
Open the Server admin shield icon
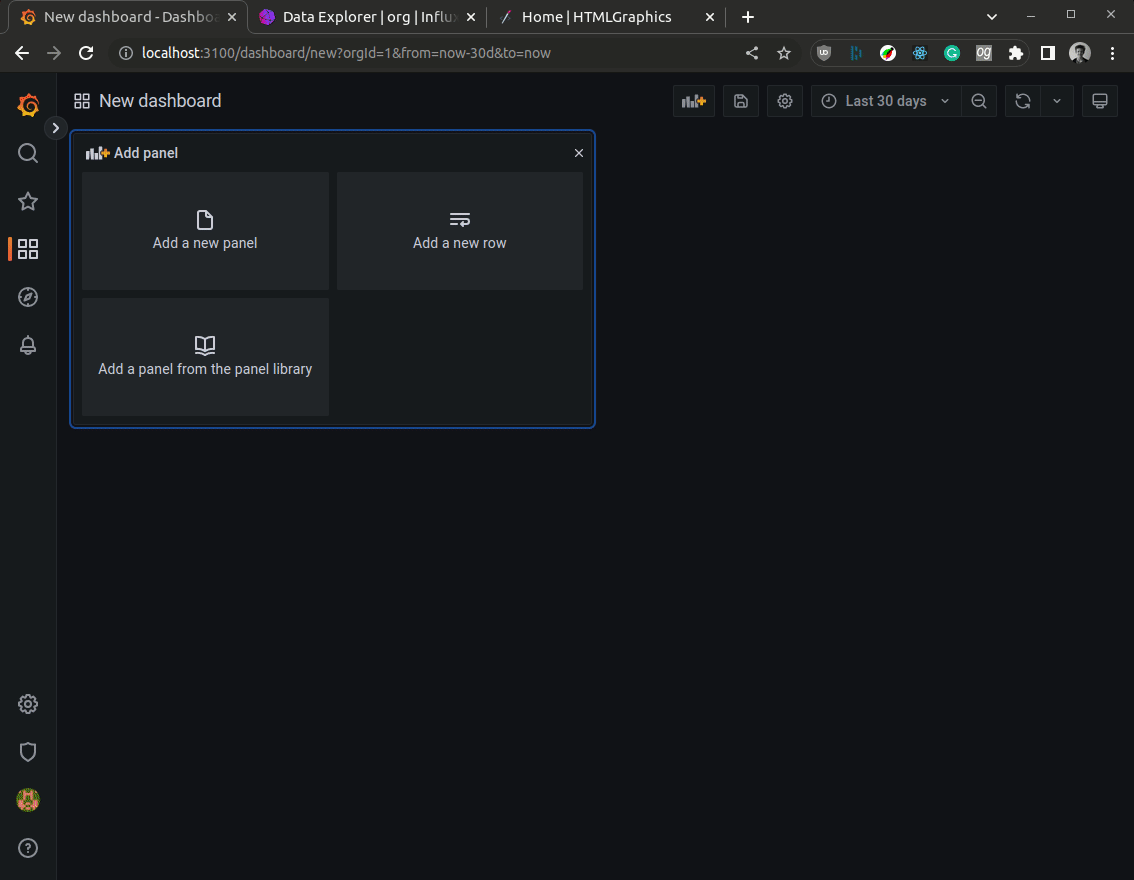[x=28, y=752]
